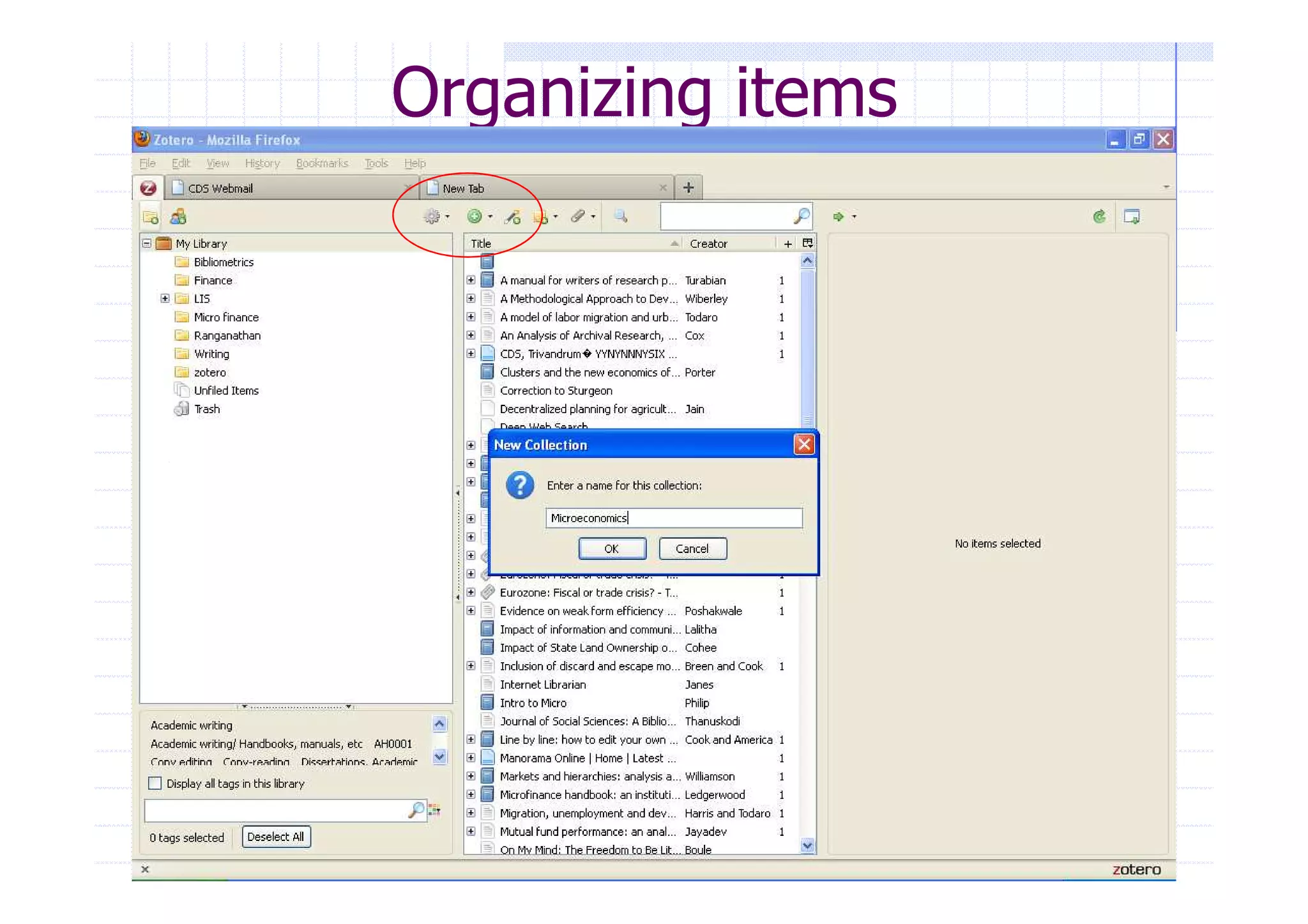This screenshot has height=924, width=1308.
Task: Click the New Note icon
Action: tap(542, 217)
